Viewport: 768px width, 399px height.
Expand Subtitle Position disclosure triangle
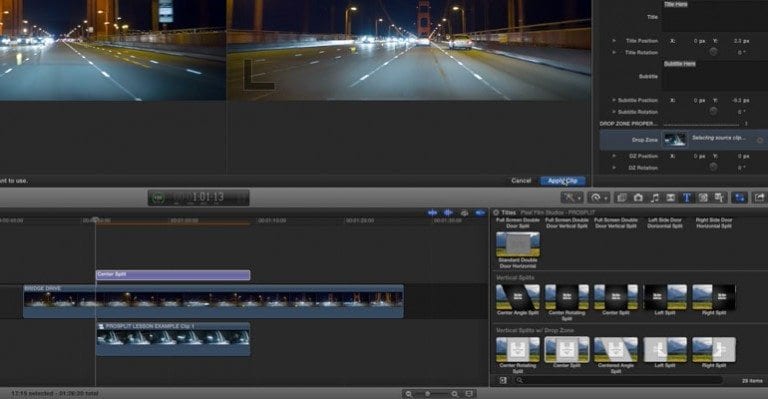pos(614,100)
